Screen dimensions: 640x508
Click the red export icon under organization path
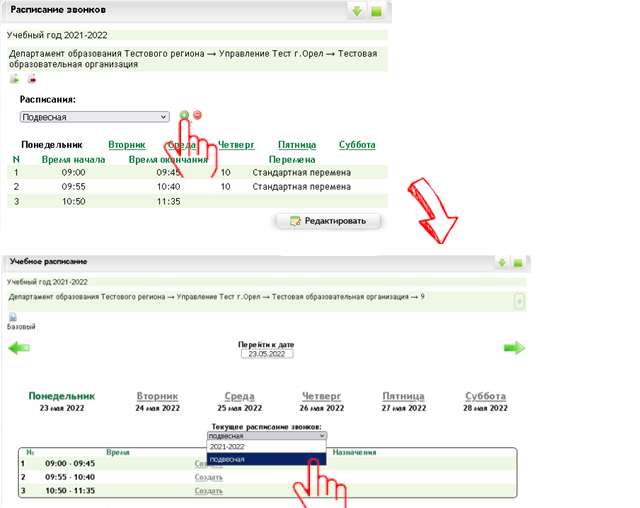[x=31, y=79]
